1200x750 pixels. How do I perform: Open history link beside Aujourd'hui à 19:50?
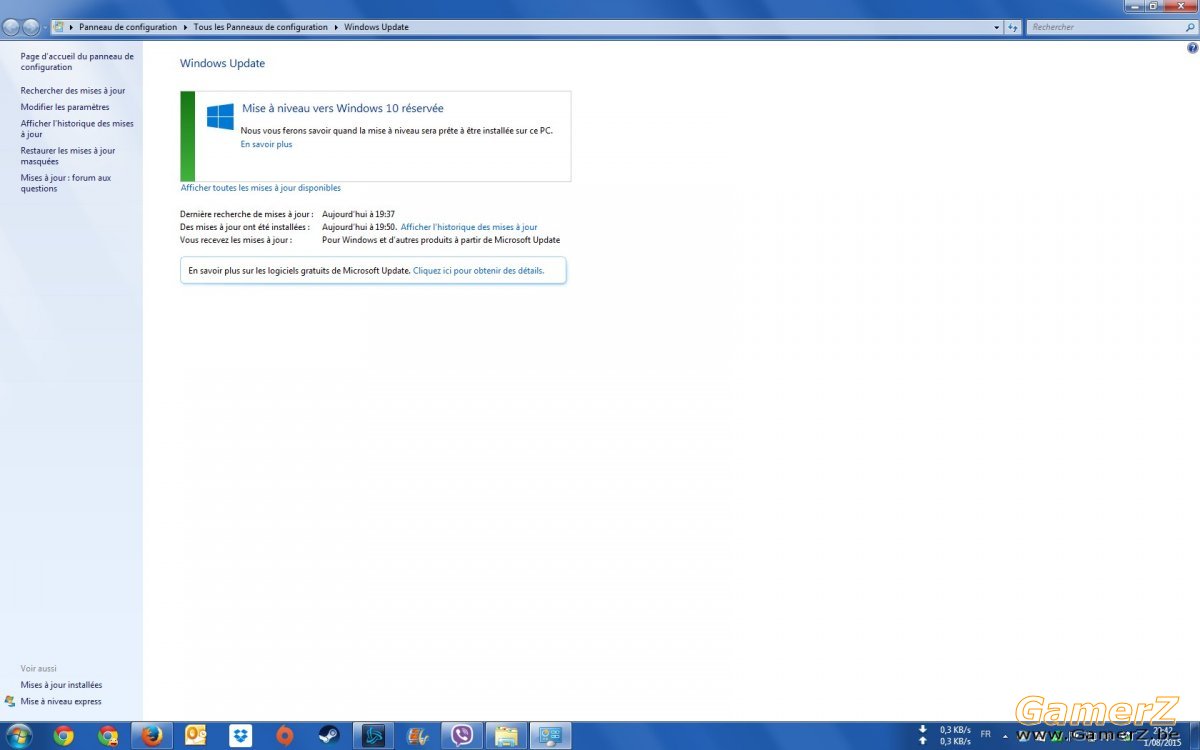pyautogui.click(x=469, y=227)
